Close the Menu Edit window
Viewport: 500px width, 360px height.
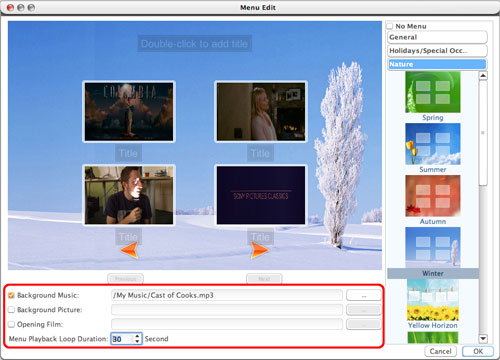click(11, 7)
